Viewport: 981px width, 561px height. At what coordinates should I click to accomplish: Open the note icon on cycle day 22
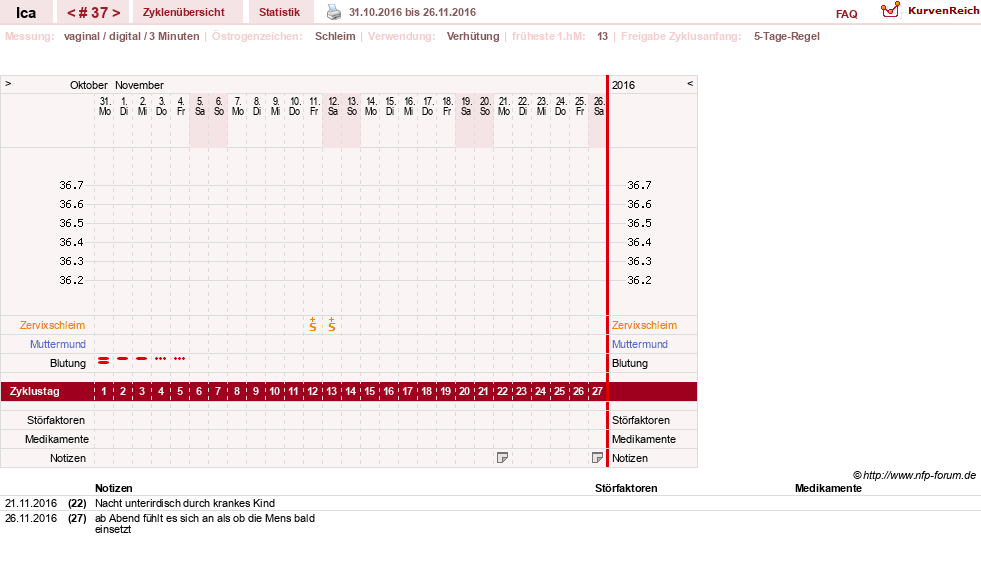coord(502,458)
